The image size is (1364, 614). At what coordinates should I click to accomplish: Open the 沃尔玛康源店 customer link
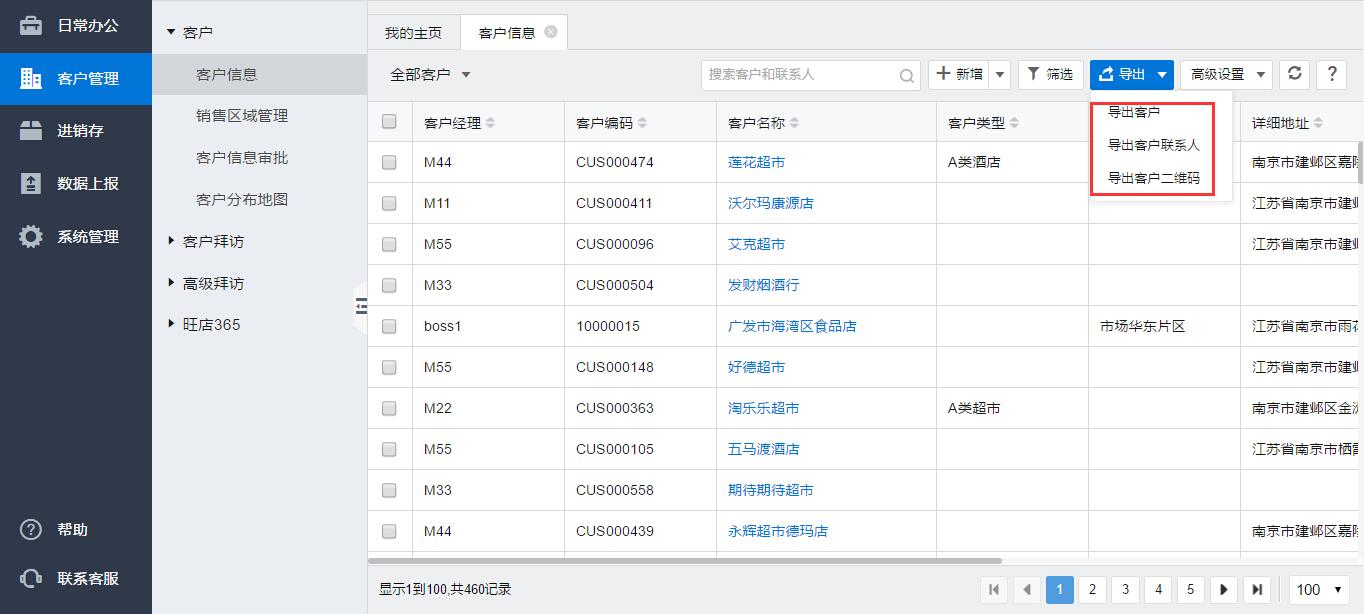pos(770,203)
